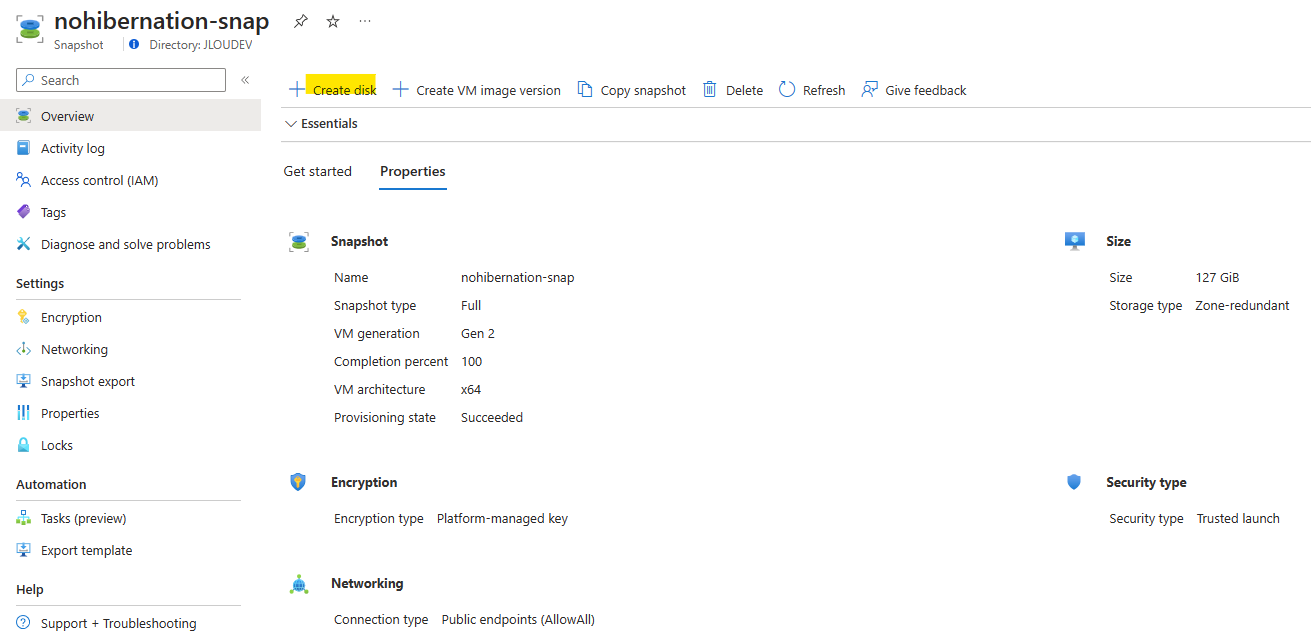Click in the sidebar Search field
Screen dimensions: 1311x635
pyautogui.click(x=121, y=80)
